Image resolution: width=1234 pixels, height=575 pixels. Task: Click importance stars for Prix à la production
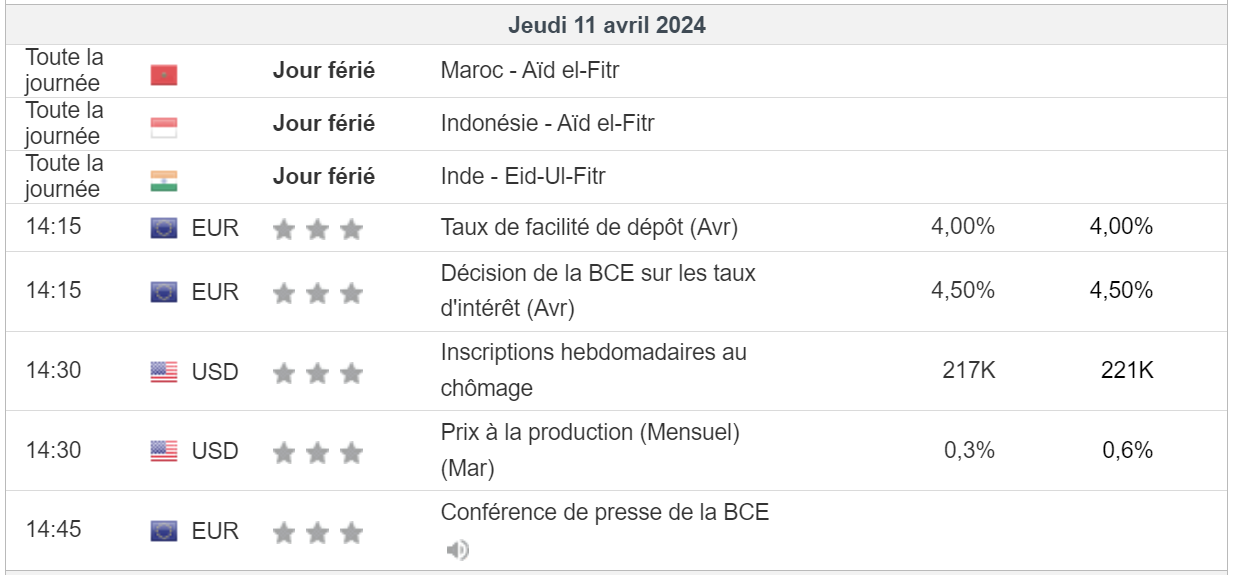317,453
